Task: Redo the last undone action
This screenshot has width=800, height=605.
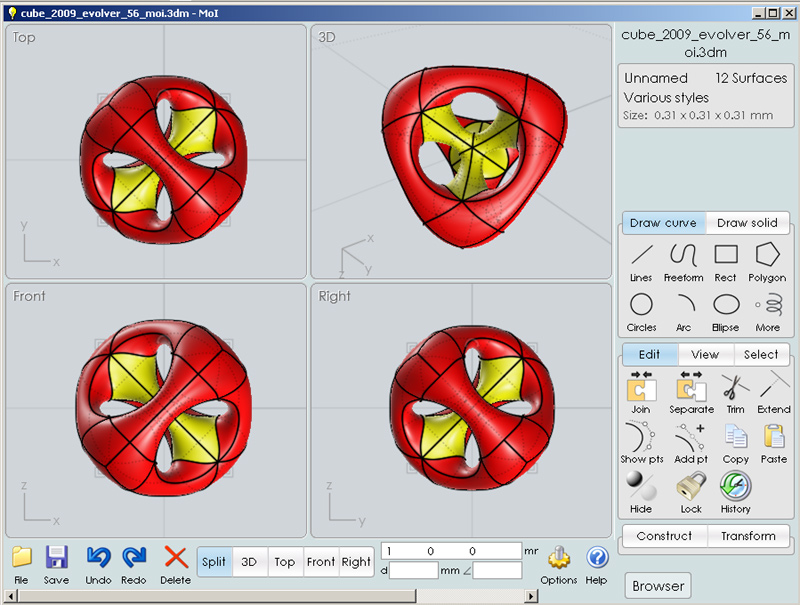Action: coord(134,565)
